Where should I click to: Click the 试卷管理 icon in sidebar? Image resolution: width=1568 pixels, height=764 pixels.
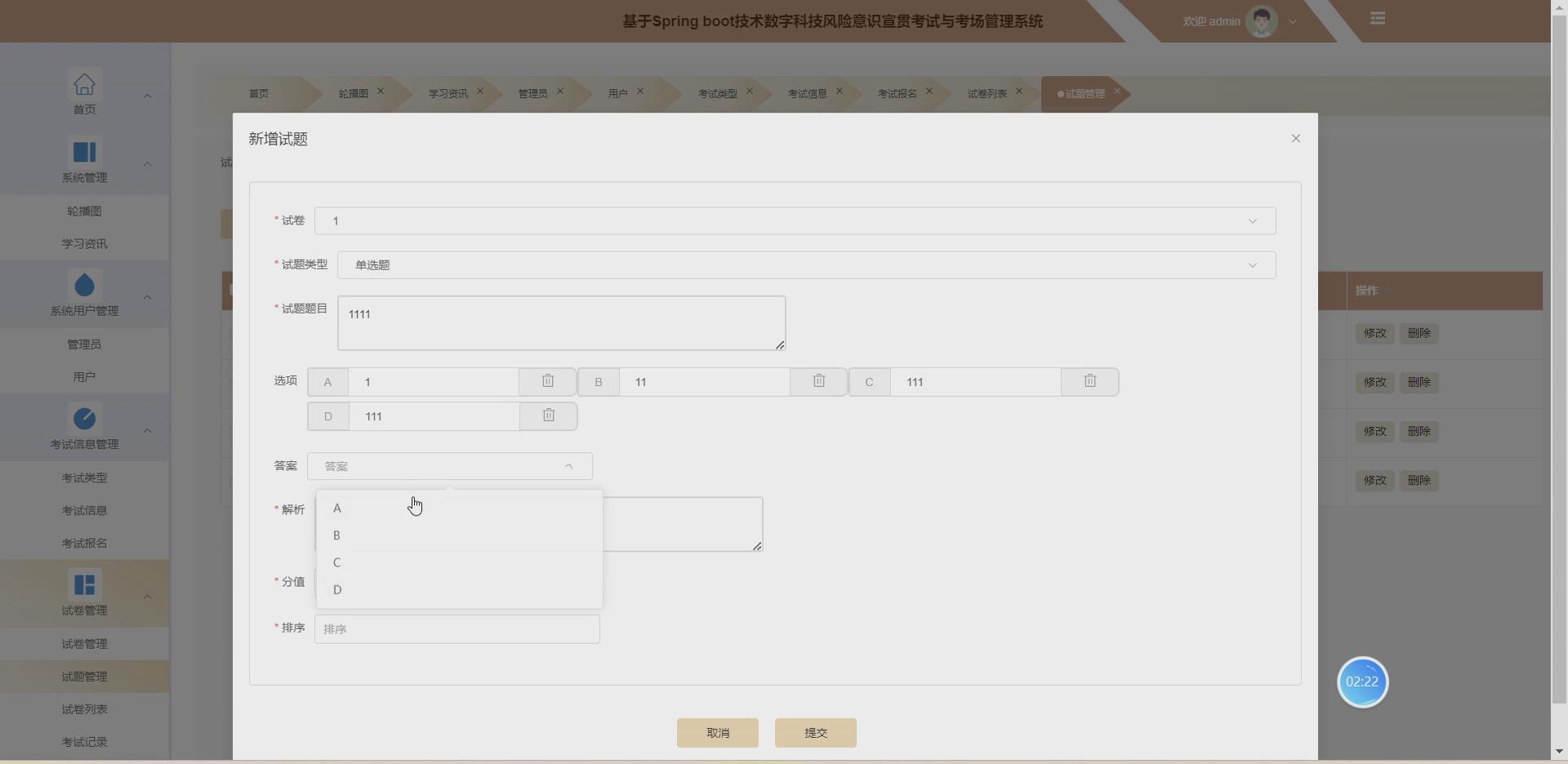click(85, 584)
